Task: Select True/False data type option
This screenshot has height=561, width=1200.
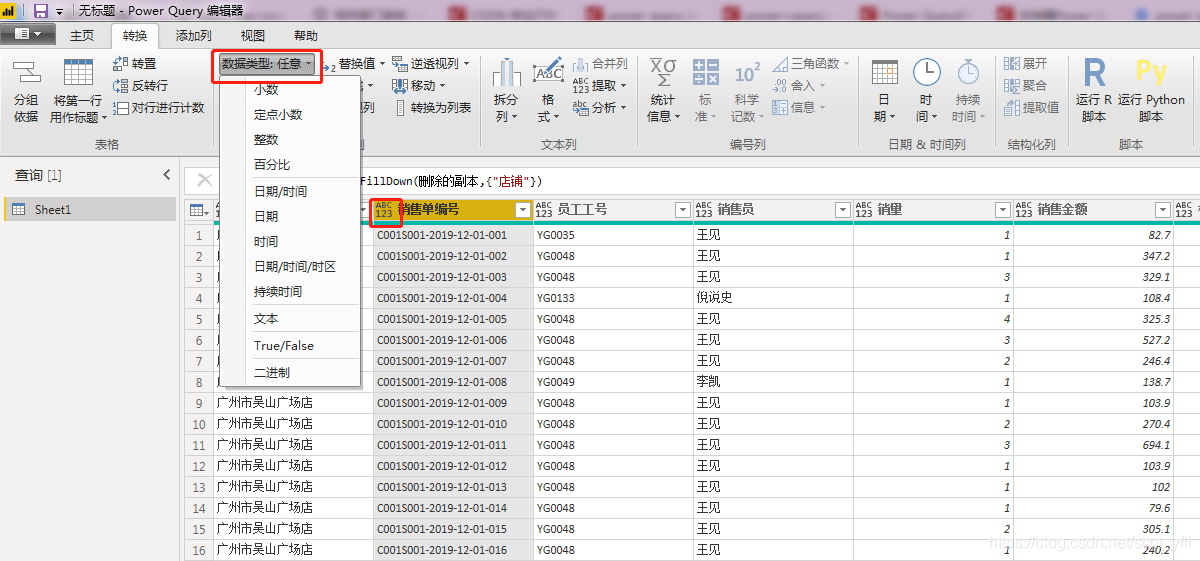Action: (x=290, y=346)
